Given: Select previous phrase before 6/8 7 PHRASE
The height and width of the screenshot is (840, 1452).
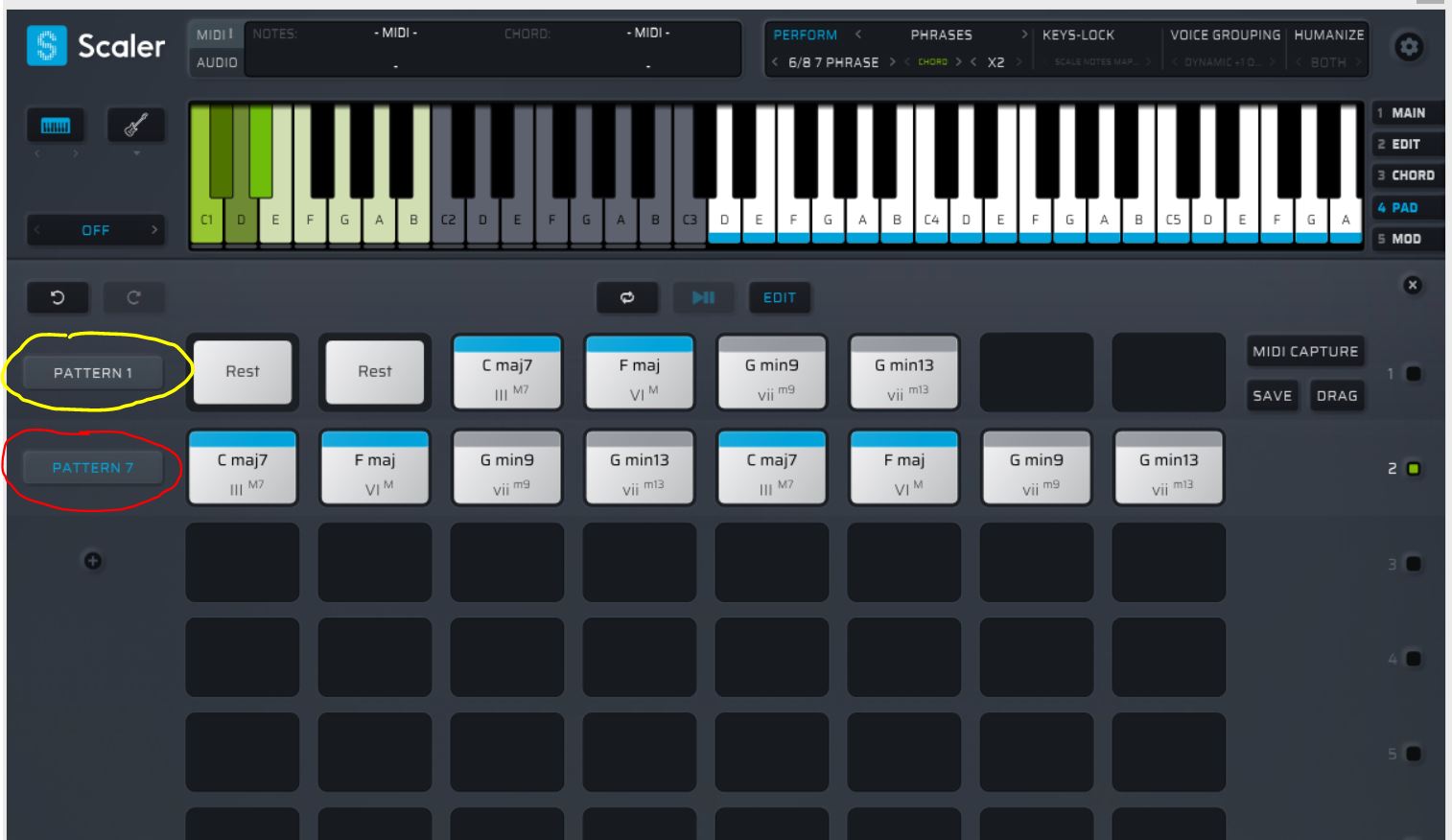Looking at the screenshot, I should coord(775,62).
